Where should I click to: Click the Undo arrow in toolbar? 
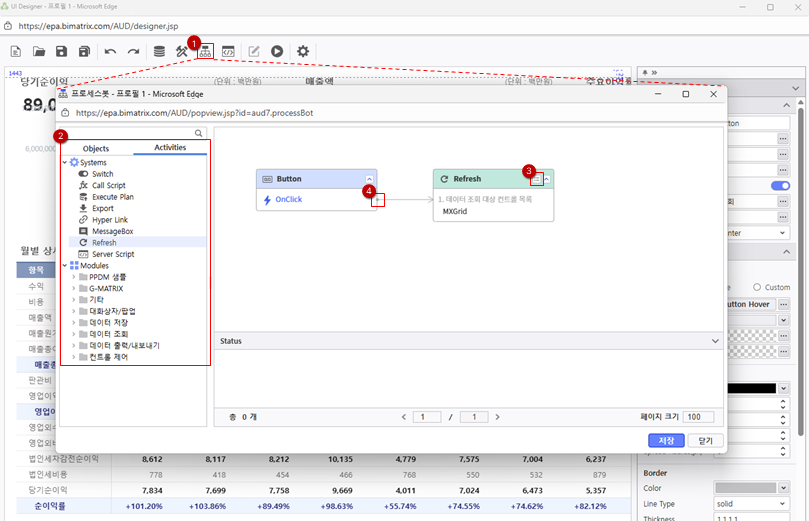[x=110, y=51]
